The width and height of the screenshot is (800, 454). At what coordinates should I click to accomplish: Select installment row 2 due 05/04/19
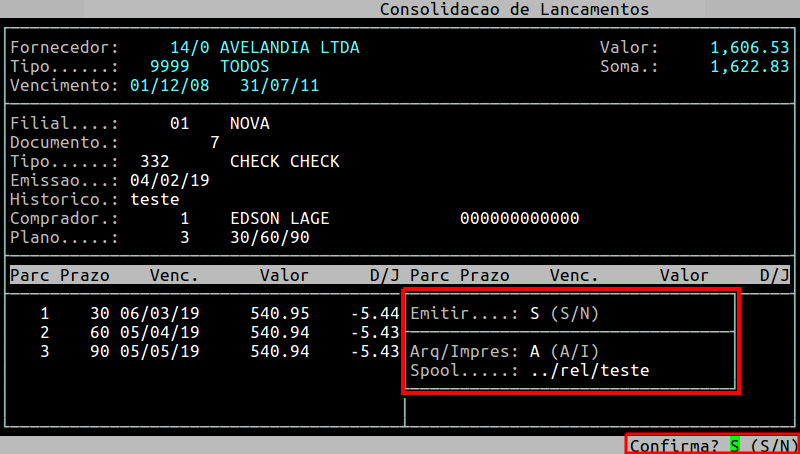click(x=155, y=333)
